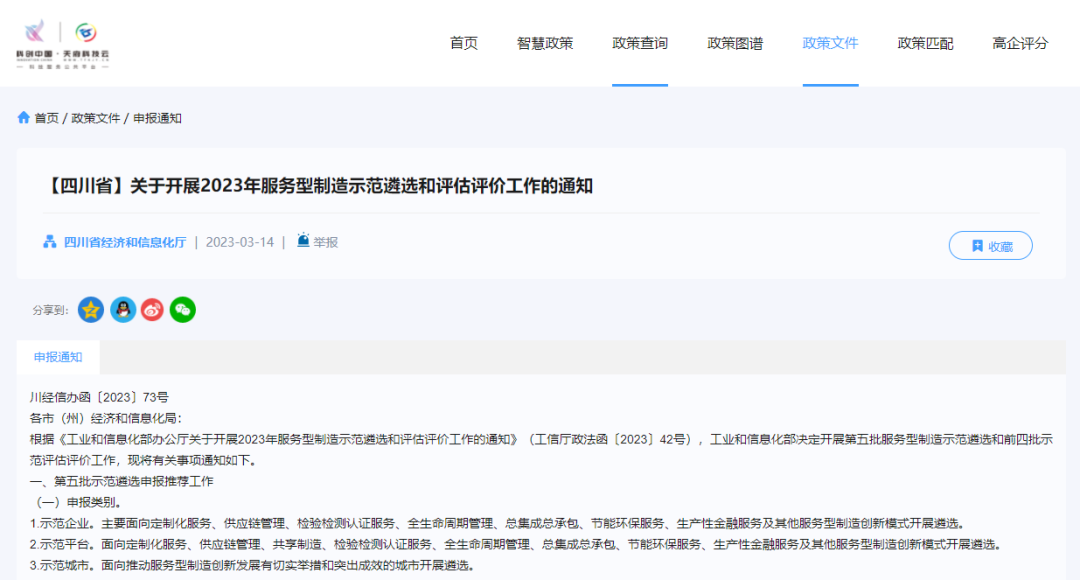
Task: Open the 智慧政策 section
Action: point(543,43)
